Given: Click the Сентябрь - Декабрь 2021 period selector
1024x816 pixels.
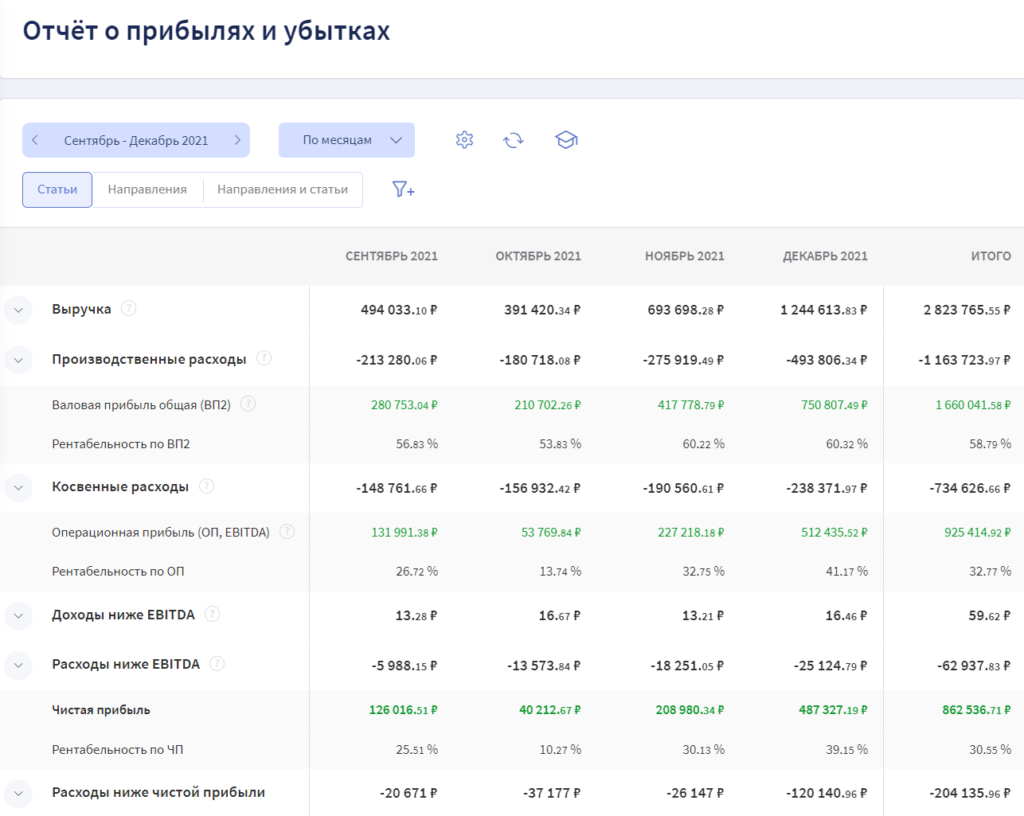Looking at the screenshot, I should [x=136, y=140].
